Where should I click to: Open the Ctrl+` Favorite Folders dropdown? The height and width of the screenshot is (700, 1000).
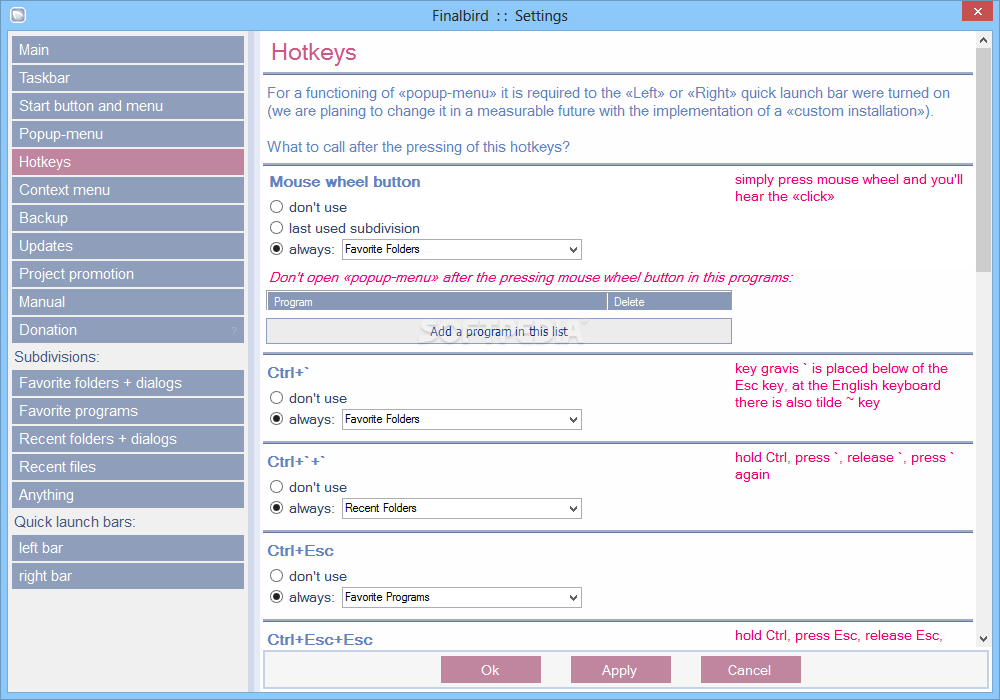click(462, 419)
